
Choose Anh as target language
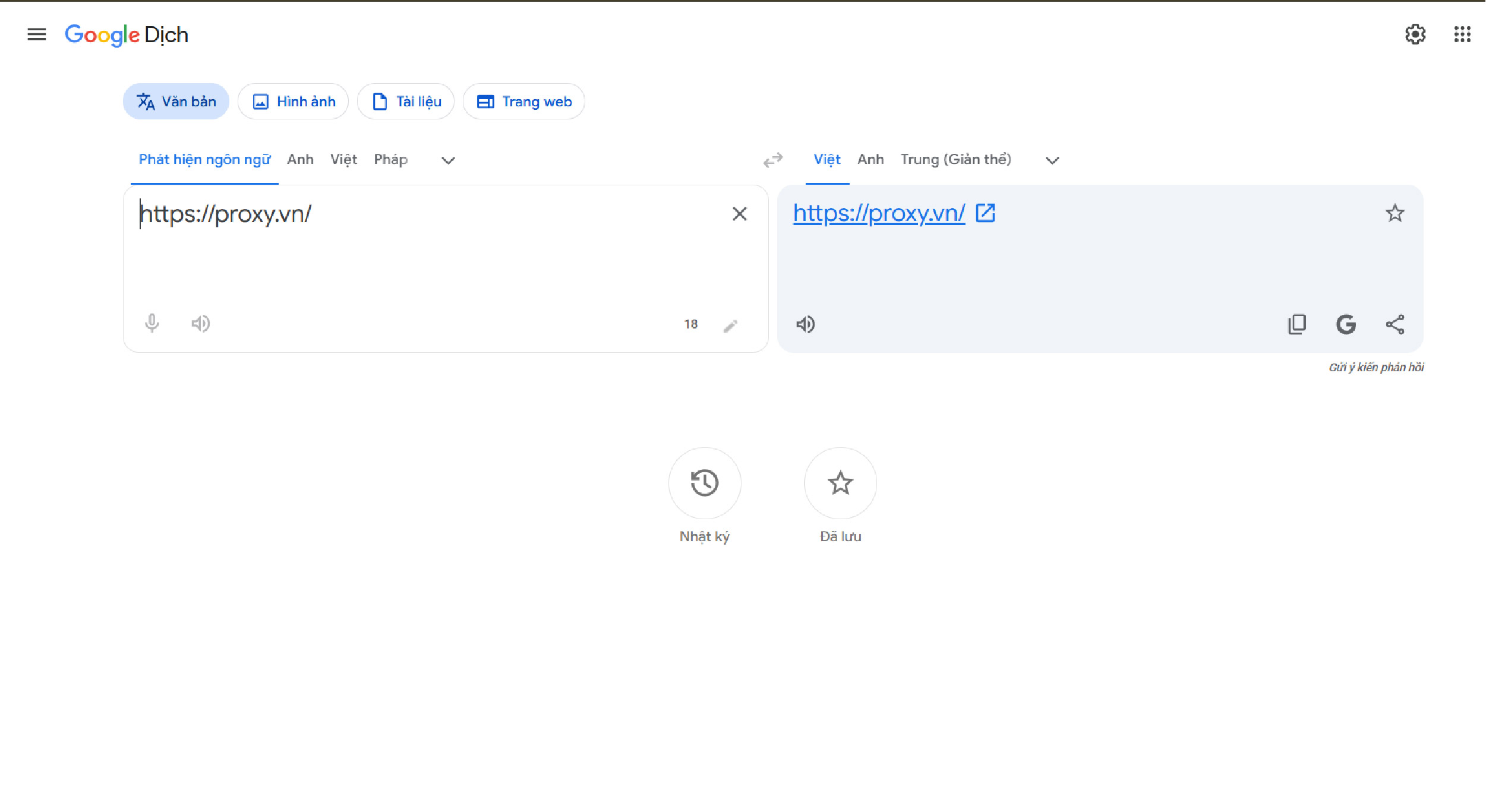point(870,160)
